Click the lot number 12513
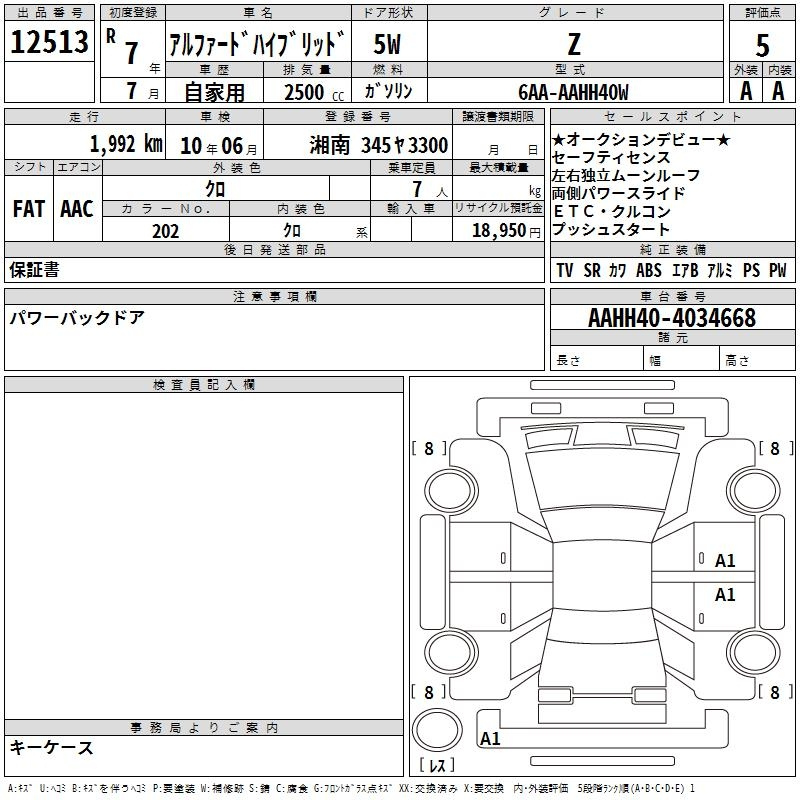This screenshot has width=800, height=800. pos(49,42)
